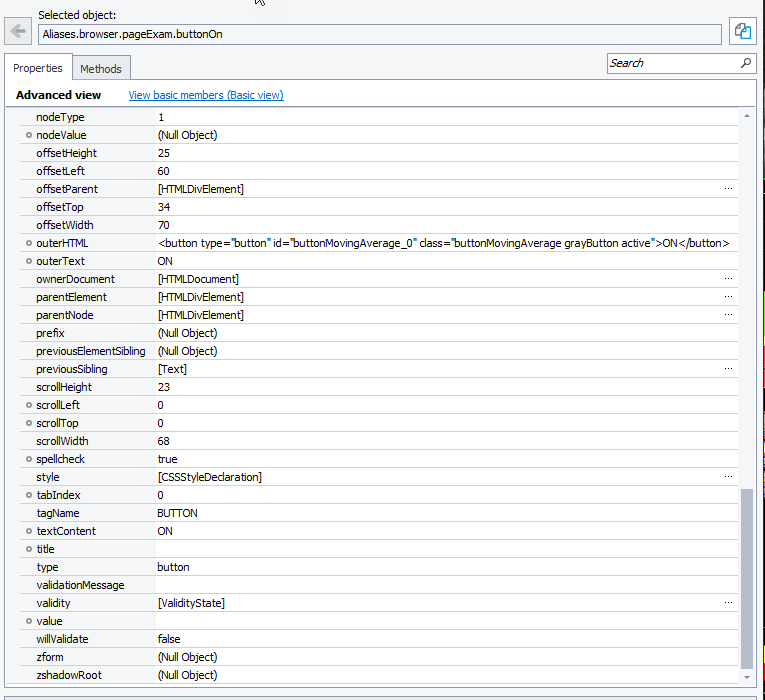
Task: Select the Properties tab
Action: (38, 68)
